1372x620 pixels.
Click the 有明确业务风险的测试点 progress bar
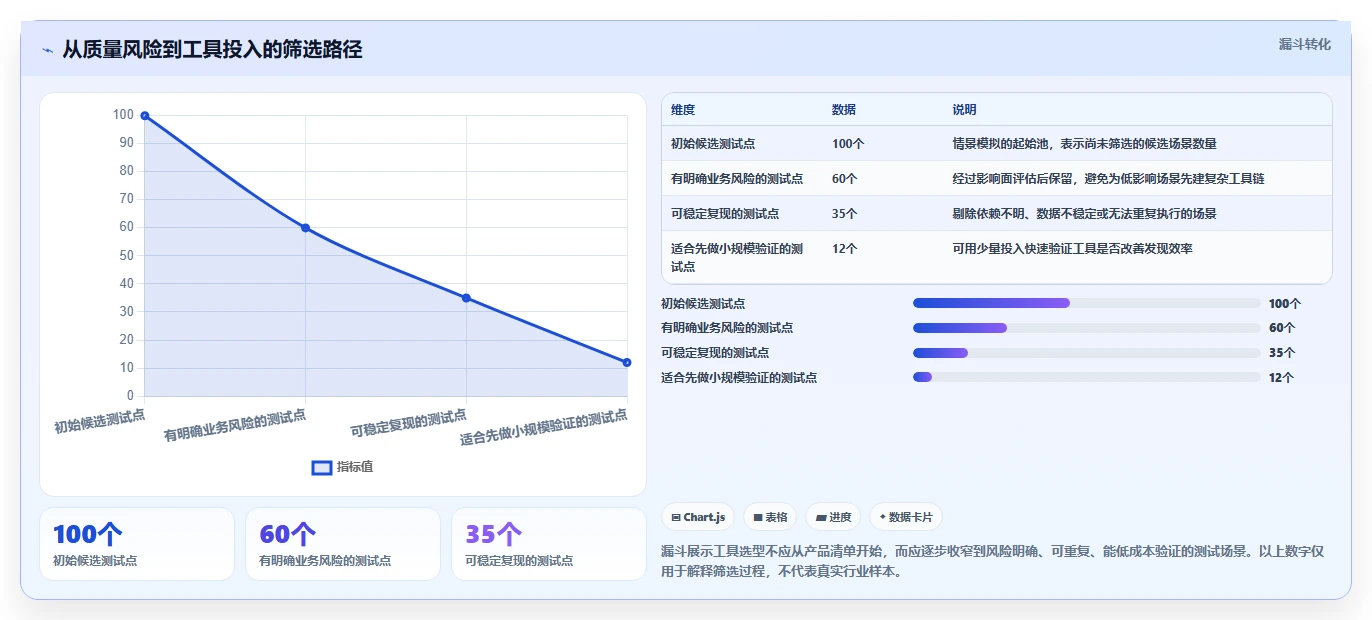1086,328
